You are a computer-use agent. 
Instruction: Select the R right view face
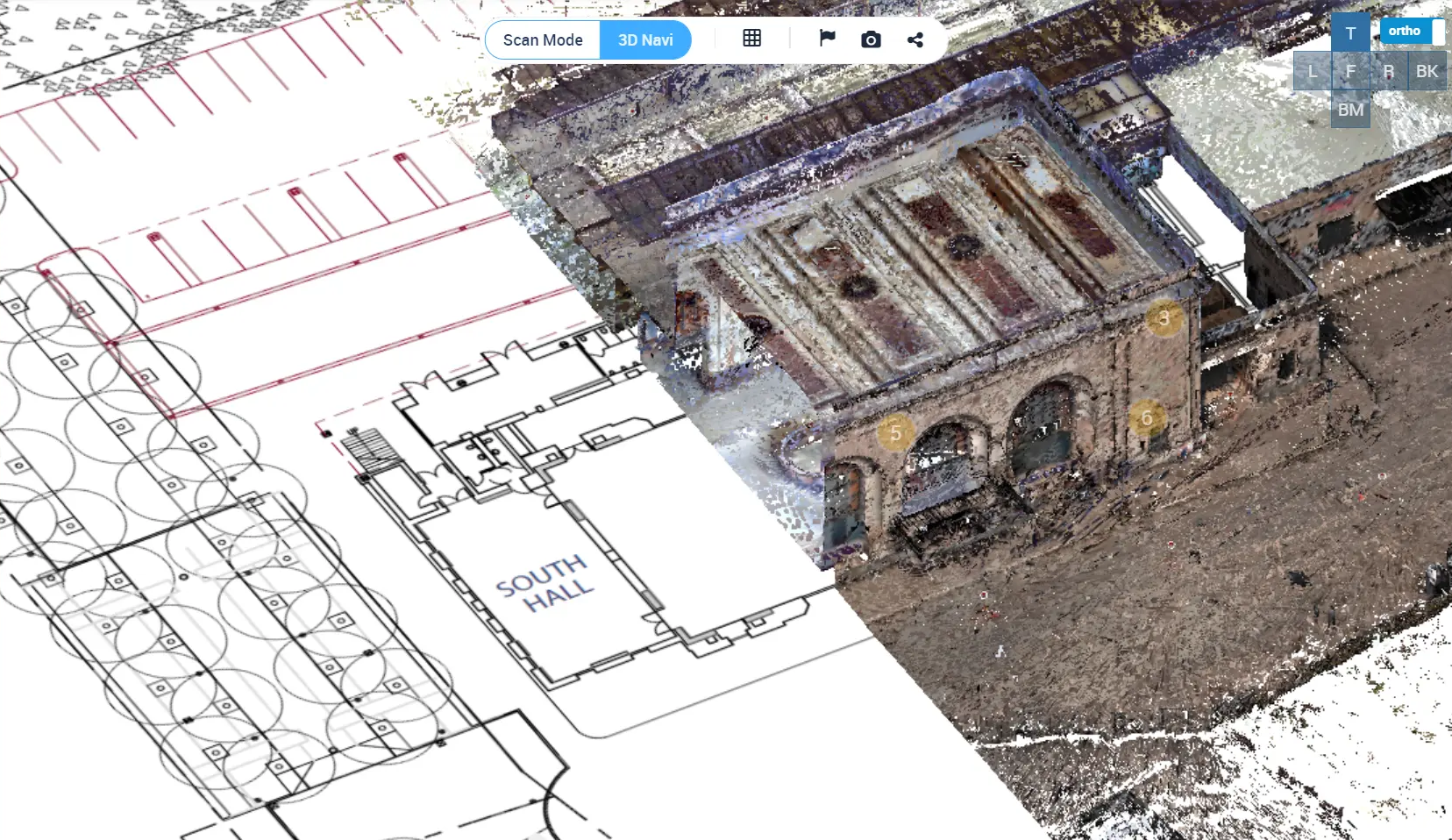[1389, 71]
